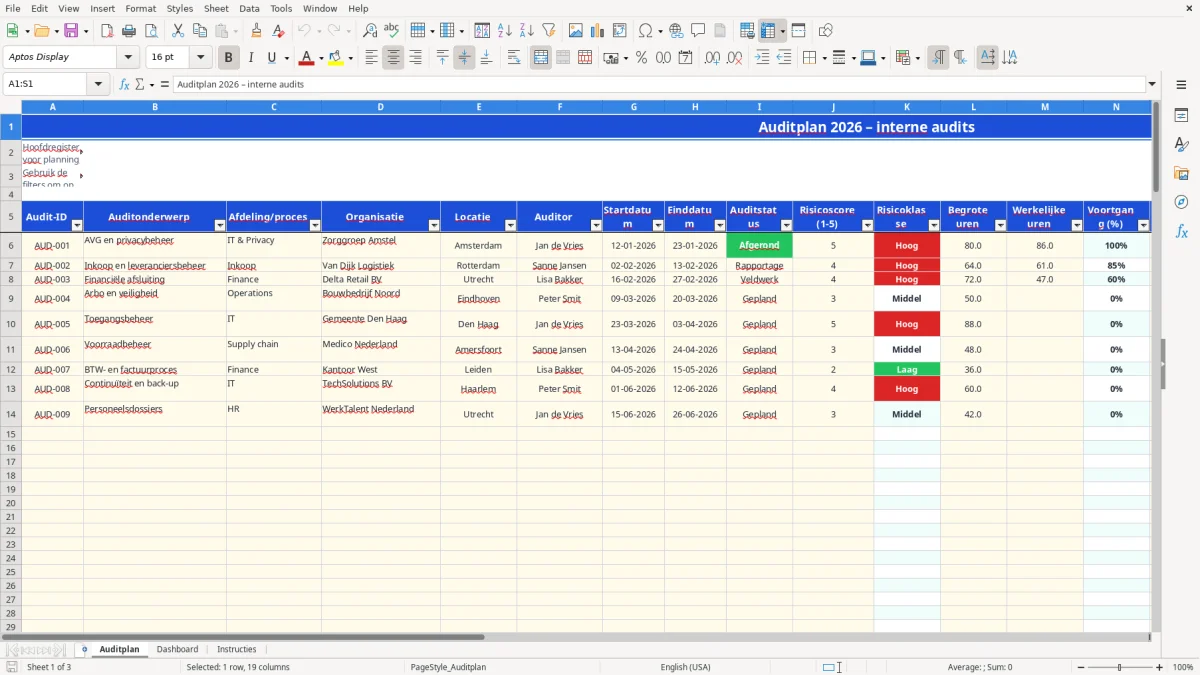Insert a hyperlink

click(x=676, y=31)
